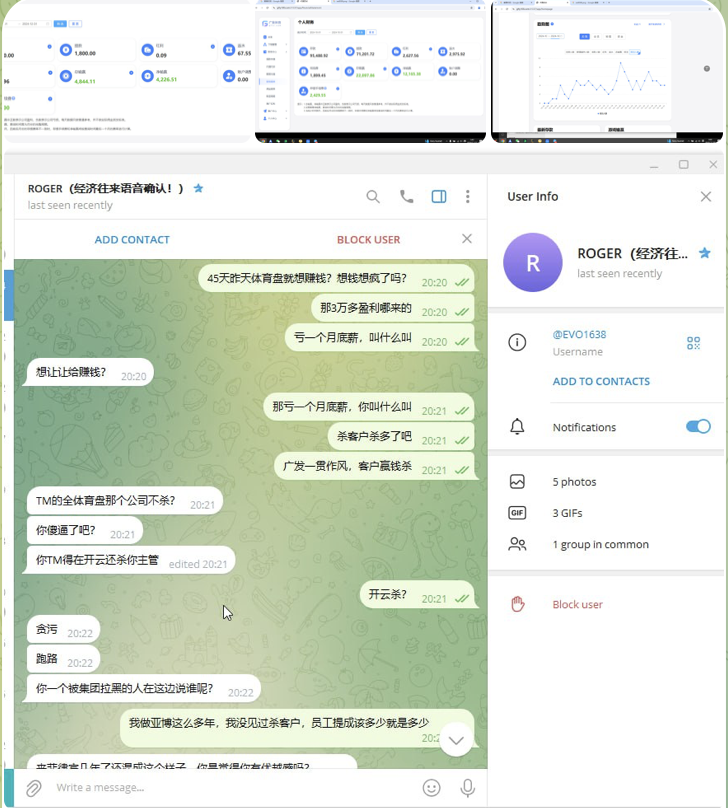Click the paperclip attach icon
Image resolution: width=728 pixels, height=808 pixels.
pos(33,787)
